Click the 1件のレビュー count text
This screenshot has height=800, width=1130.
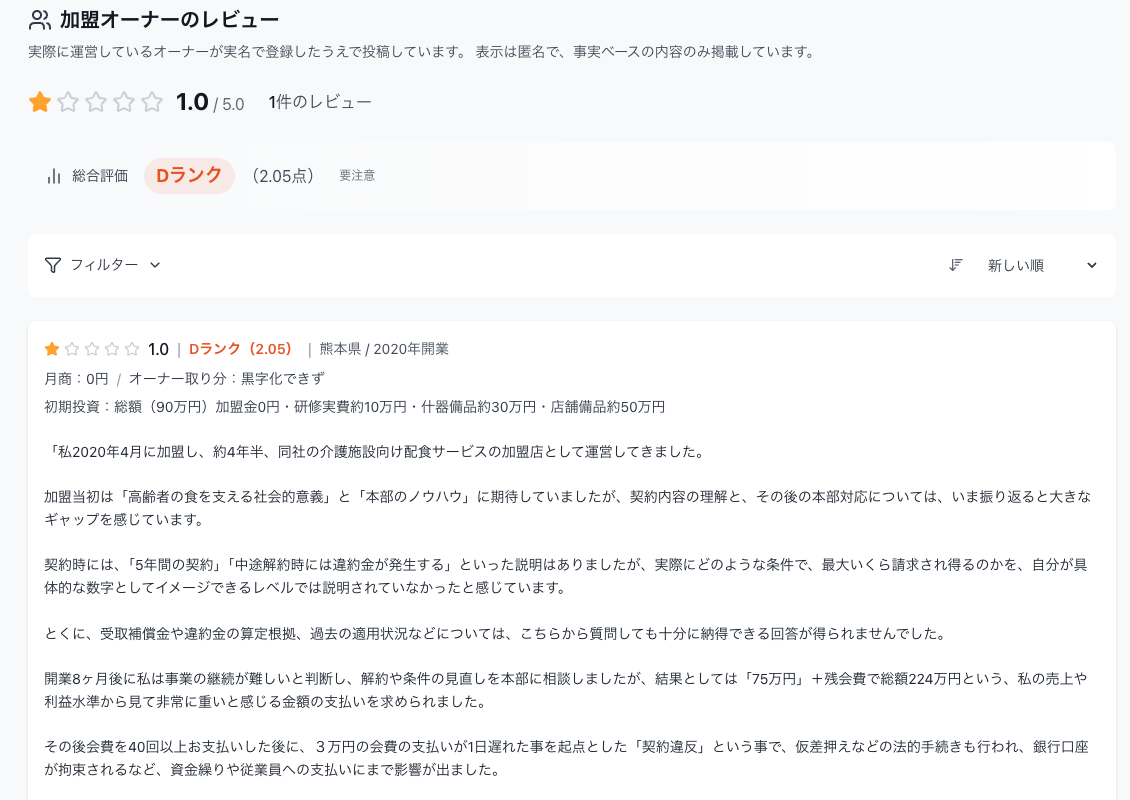coord(320,102)
